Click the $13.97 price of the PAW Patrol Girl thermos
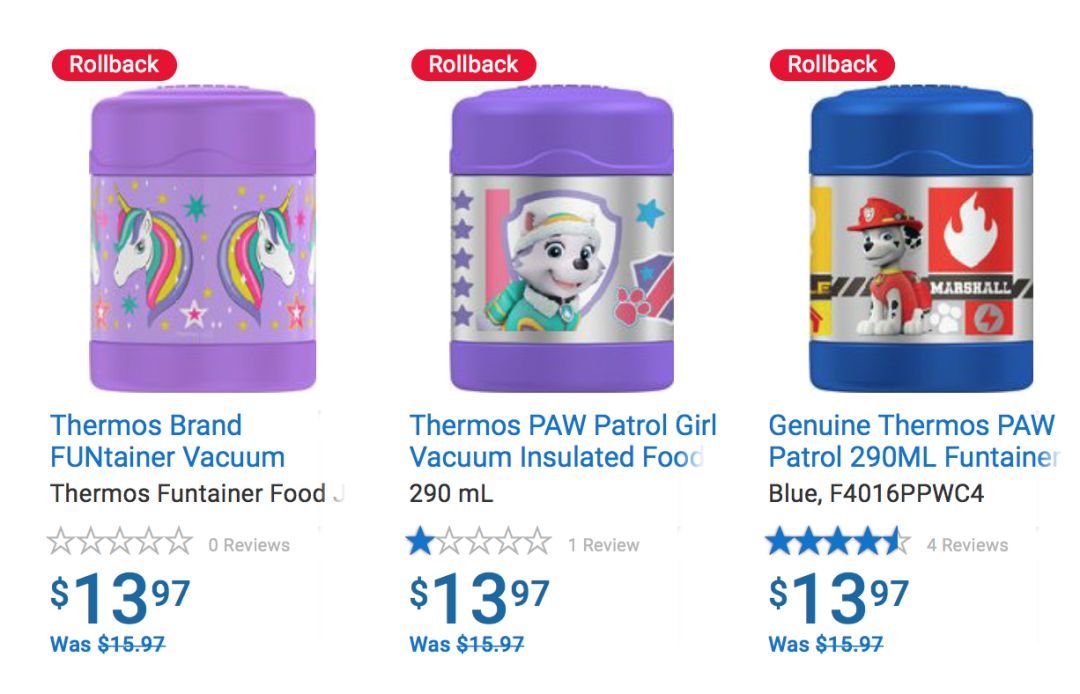 tap(479, 597)
